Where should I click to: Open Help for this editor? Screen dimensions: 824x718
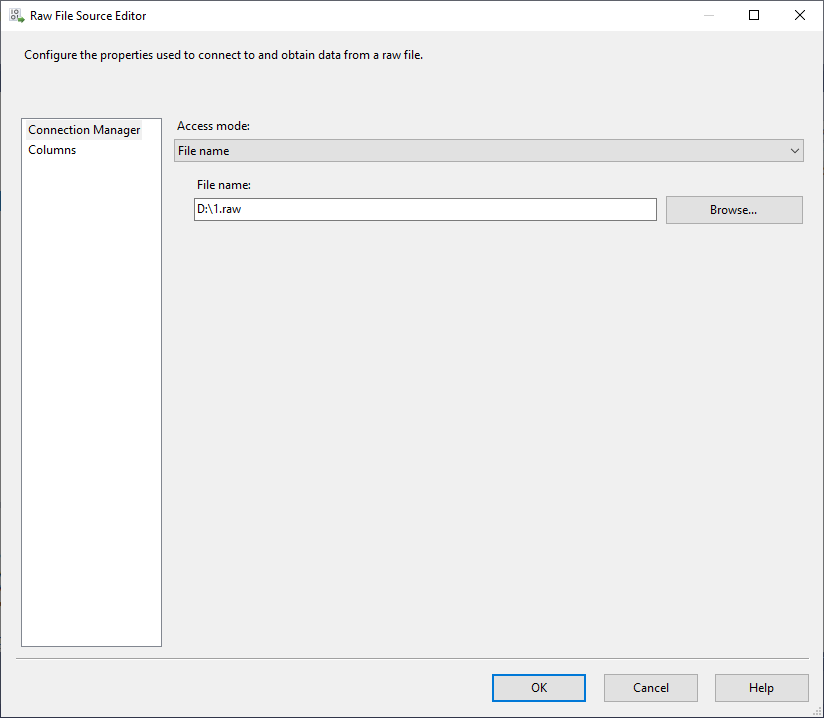(761, 688)
